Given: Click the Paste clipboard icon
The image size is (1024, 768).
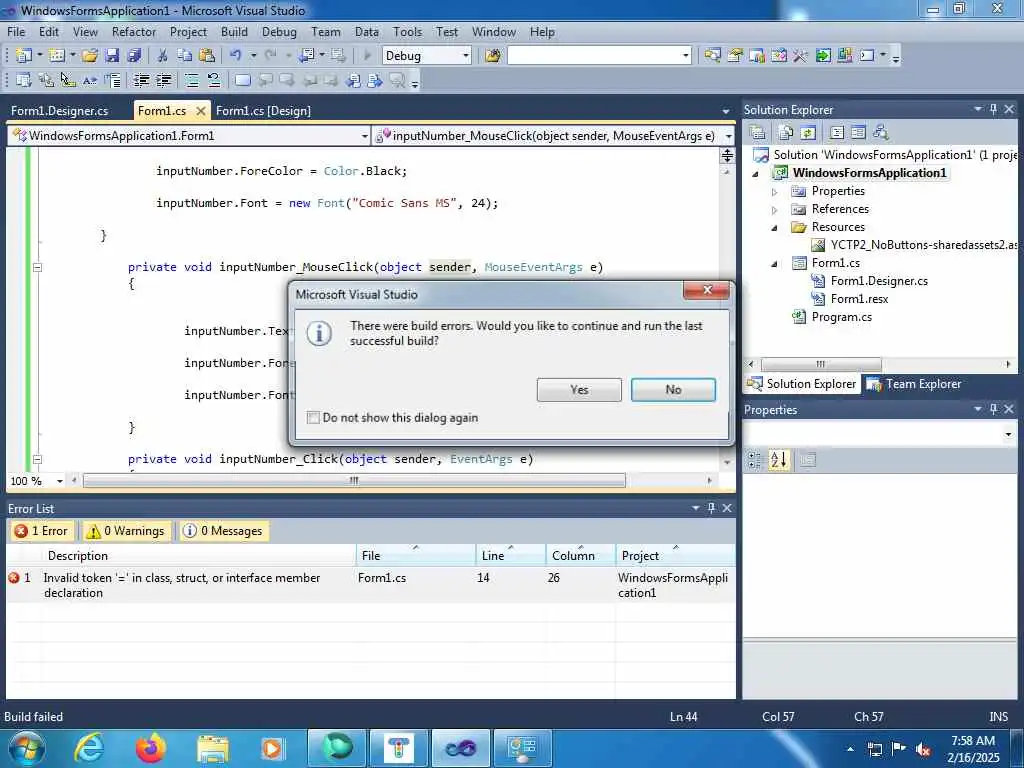Looking at the screenshot, I should 207,56.
